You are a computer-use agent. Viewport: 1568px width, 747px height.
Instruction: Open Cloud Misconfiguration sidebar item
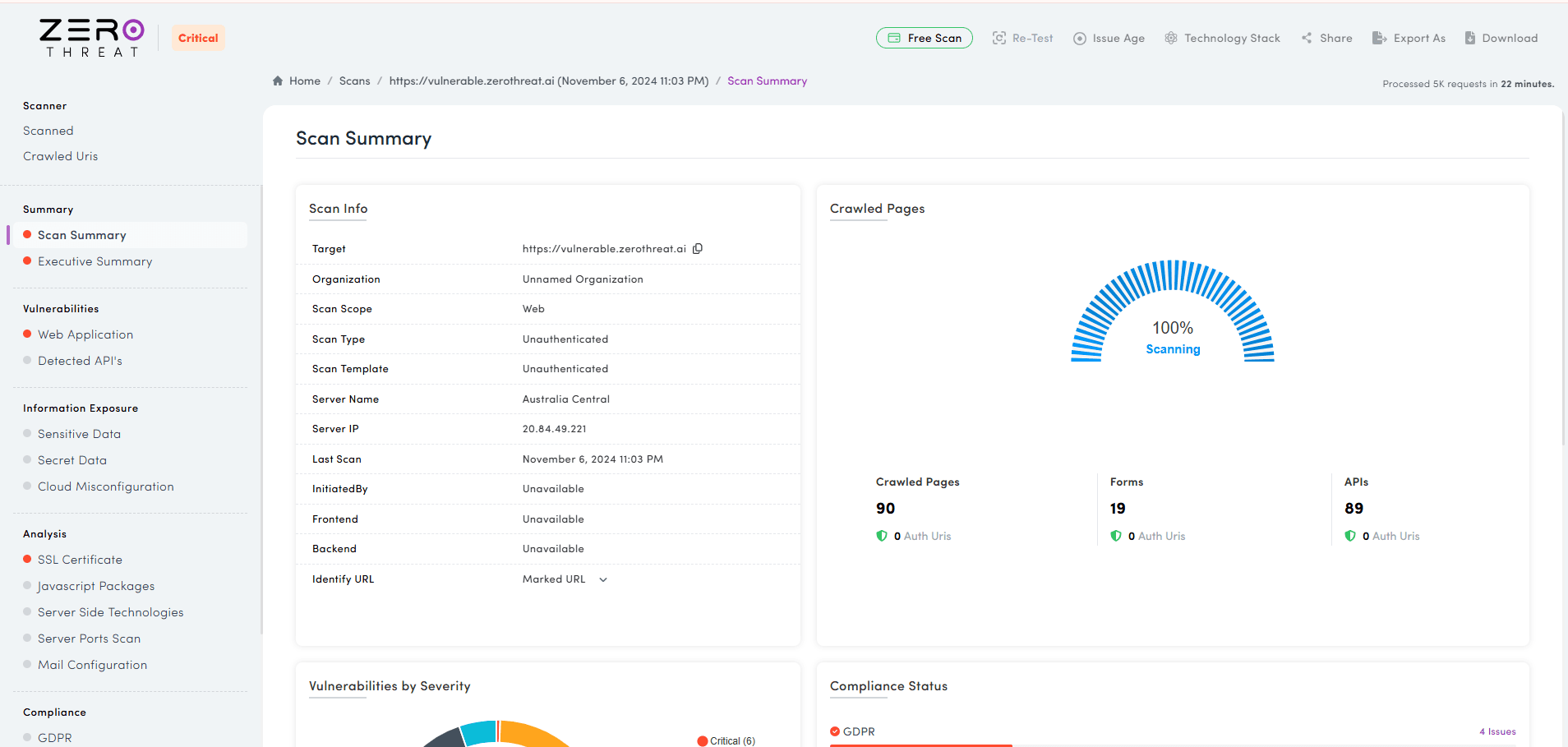[106, 486]
